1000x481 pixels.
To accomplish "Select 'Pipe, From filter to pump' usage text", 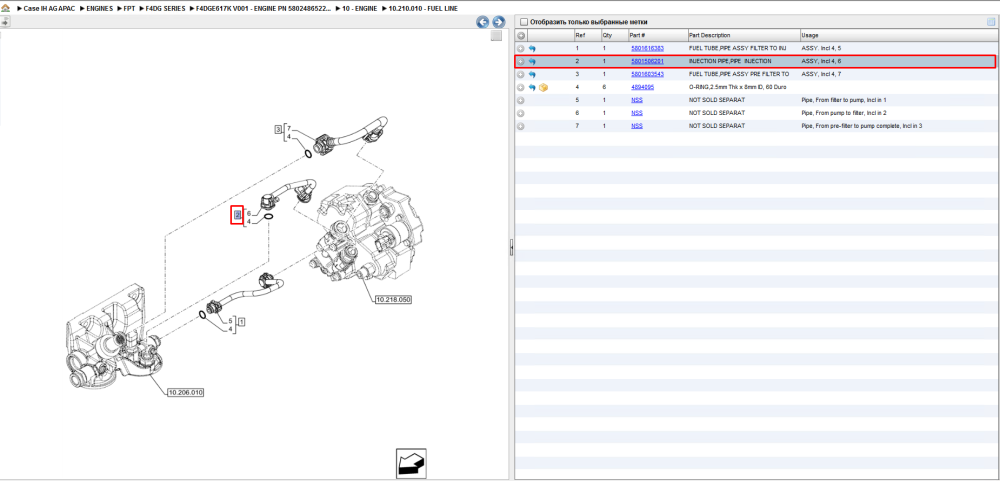I will click(844, 100).
